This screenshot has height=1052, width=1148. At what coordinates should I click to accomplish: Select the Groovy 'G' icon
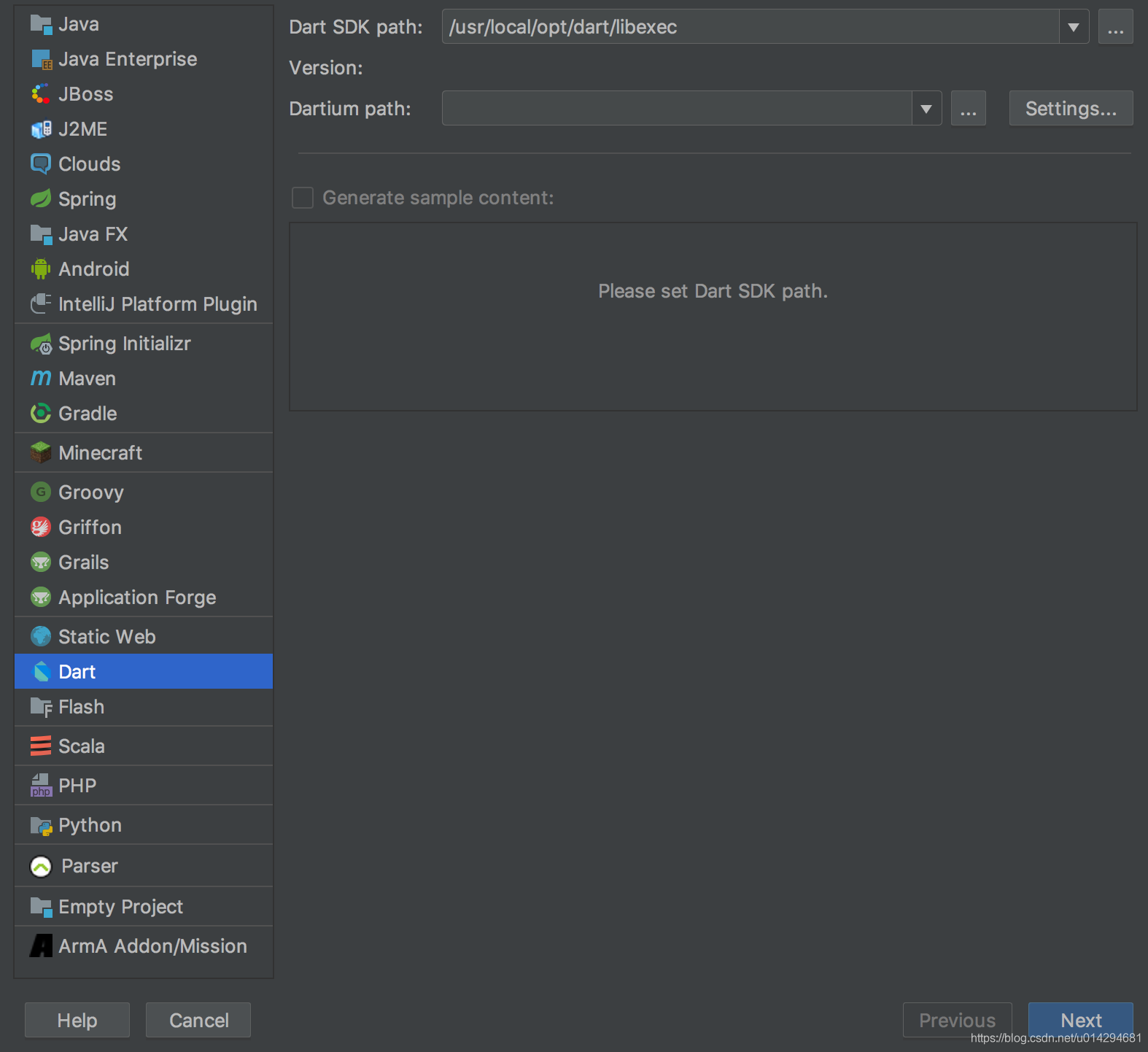(41, 492)
